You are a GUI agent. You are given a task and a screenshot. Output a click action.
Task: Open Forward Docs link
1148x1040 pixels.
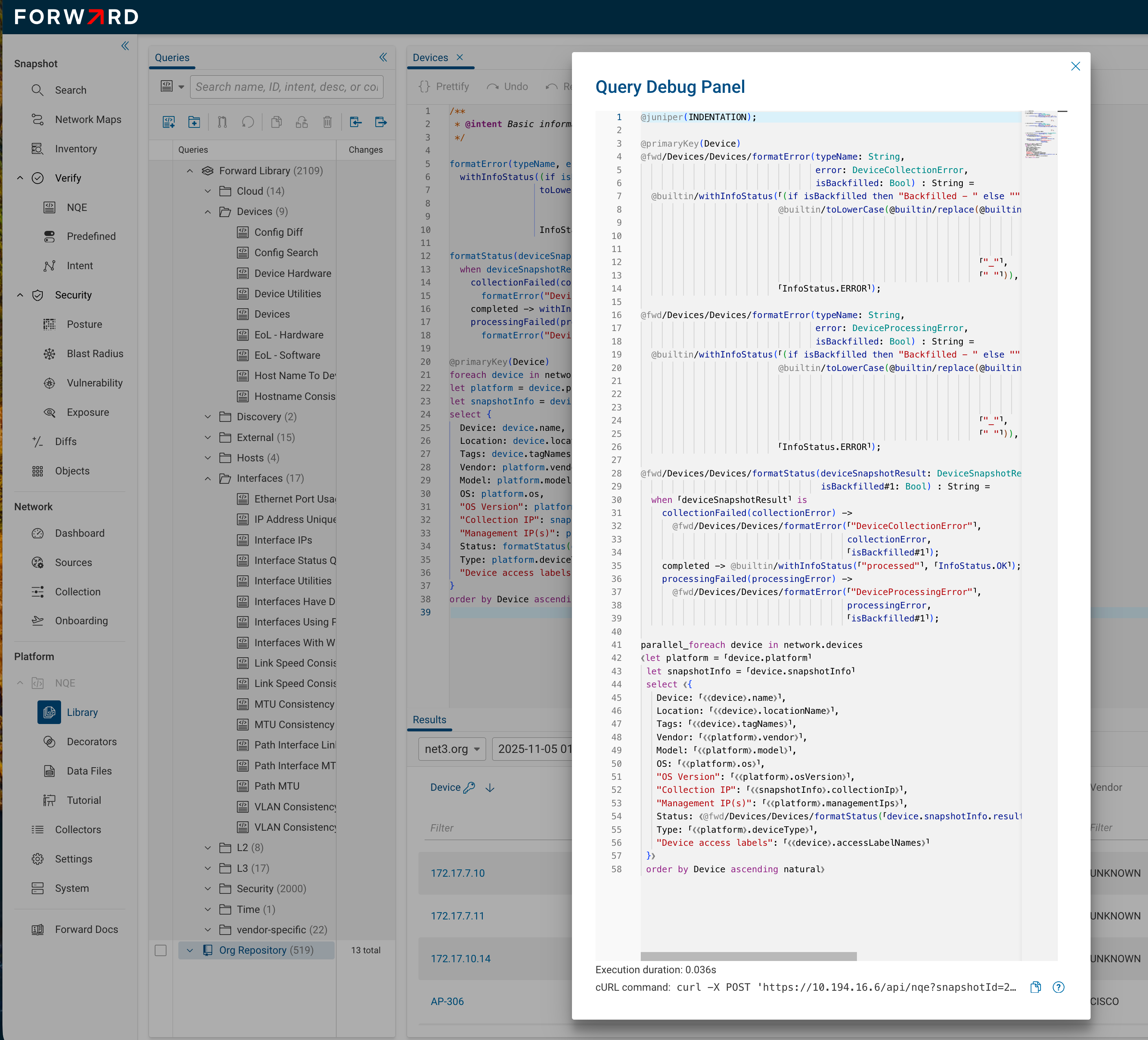(87, 930)
